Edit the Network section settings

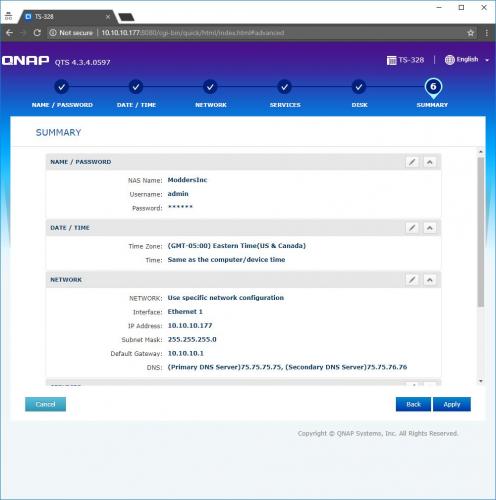(412, 280)
